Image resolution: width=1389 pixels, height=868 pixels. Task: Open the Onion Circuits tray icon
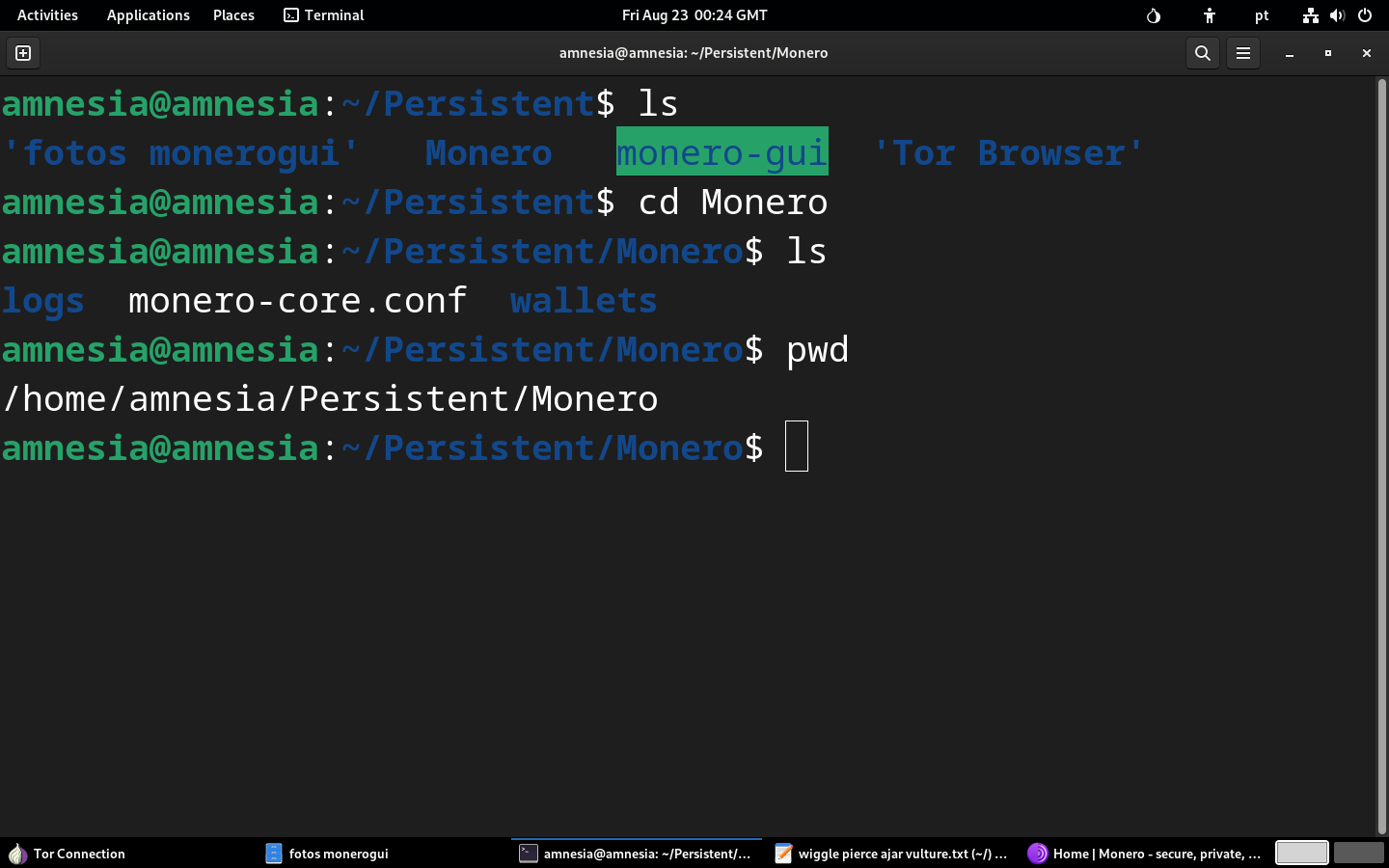coord(1154,15)
